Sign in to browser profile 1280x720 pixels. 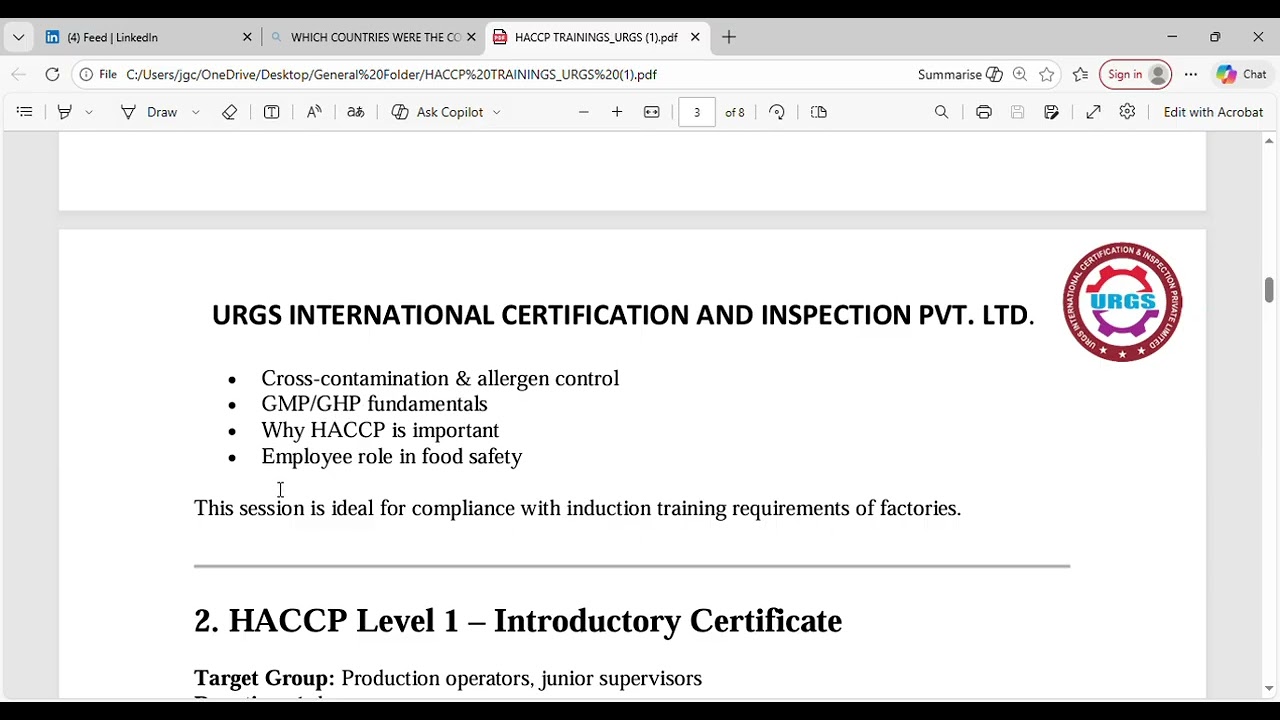coord(1135,74)
